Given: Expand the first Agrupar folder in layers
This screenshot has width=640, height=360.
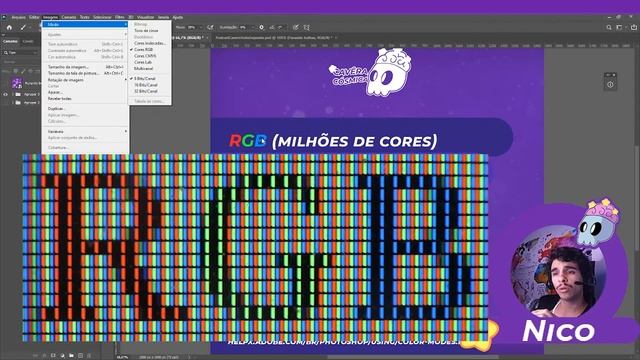Looking at the screenshot, I should click(x=13, y=94).
